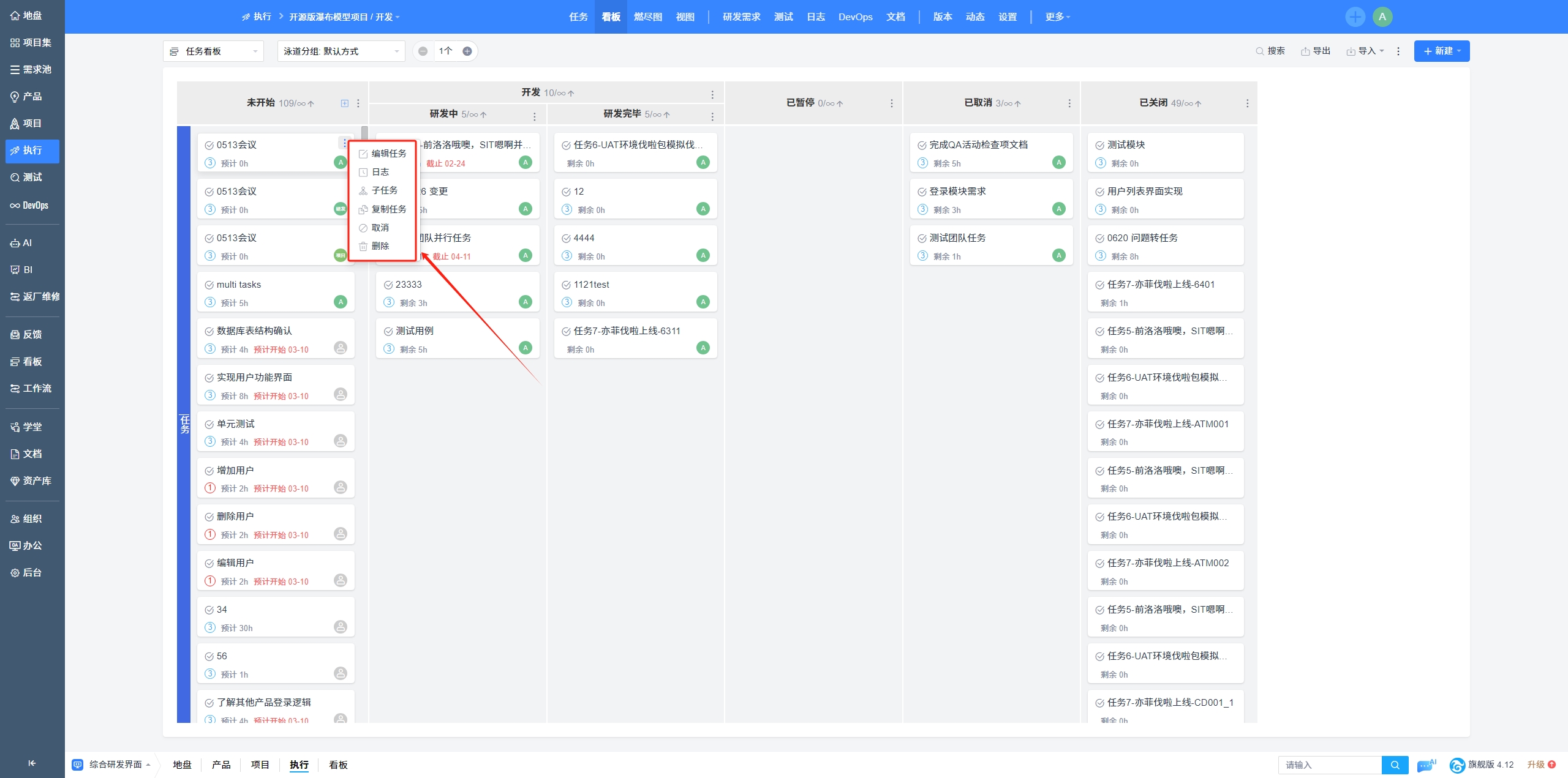1568x778 pixels.
Task: Collapse the left sidebar arrow
Action: (x=32, y=763)
